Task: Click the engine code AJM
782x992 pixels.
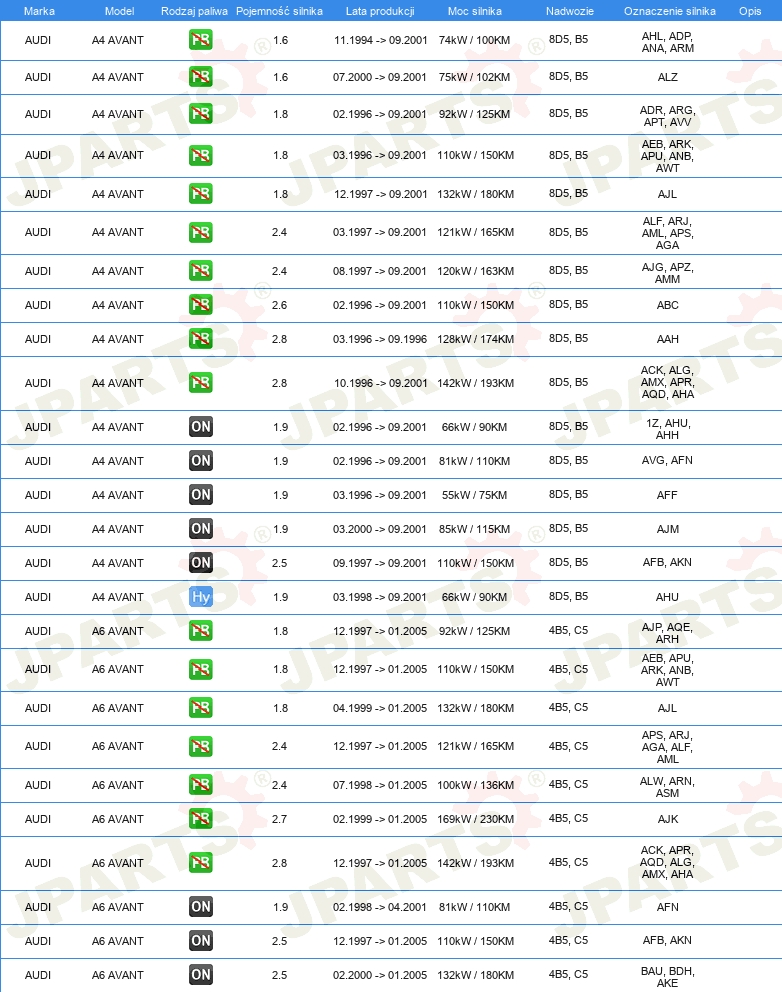Action: 667,529
